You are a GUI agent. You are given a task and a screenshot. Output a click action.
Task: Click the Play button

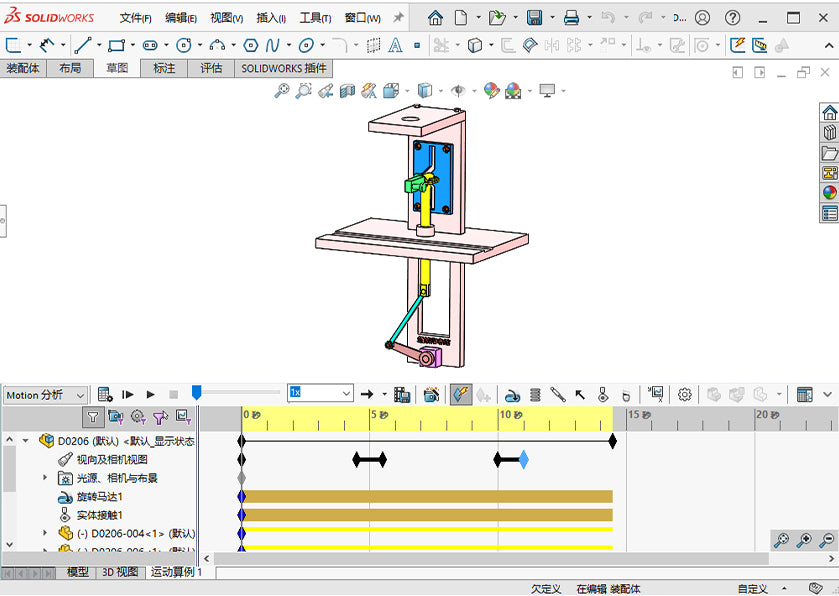coord(150,395)
